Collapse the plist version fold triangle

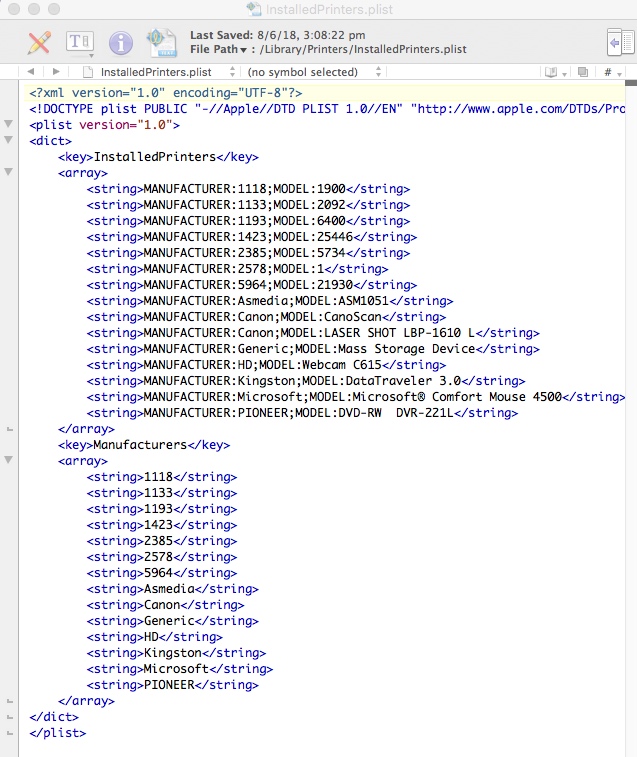(8, 124)
